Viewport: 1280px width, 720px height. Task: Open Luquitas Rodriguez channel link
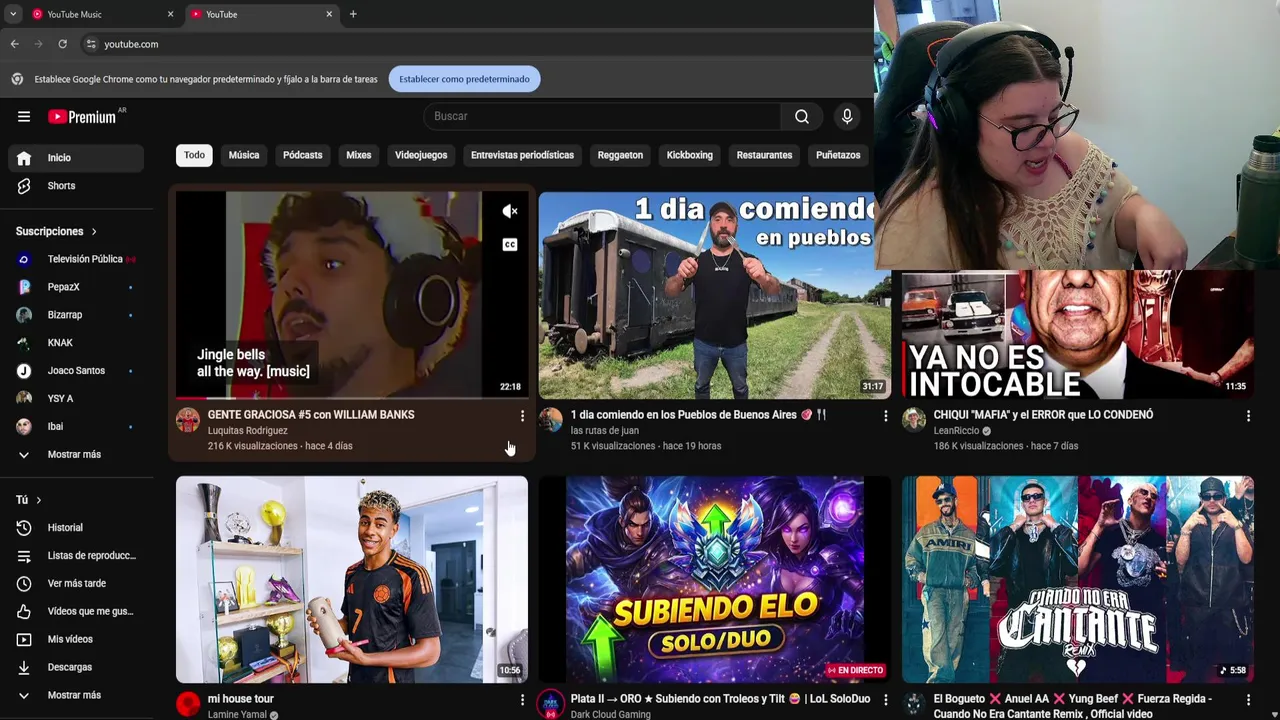click(247, 431)
